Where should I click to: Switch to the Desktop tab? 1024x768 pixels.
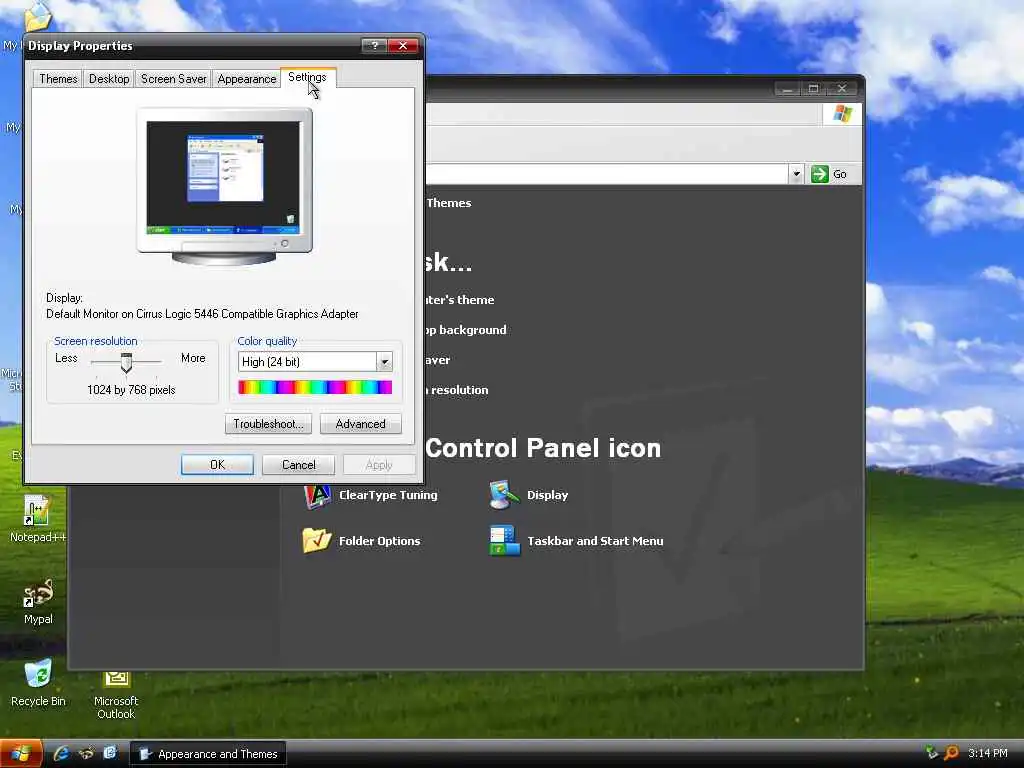(109, 78)
